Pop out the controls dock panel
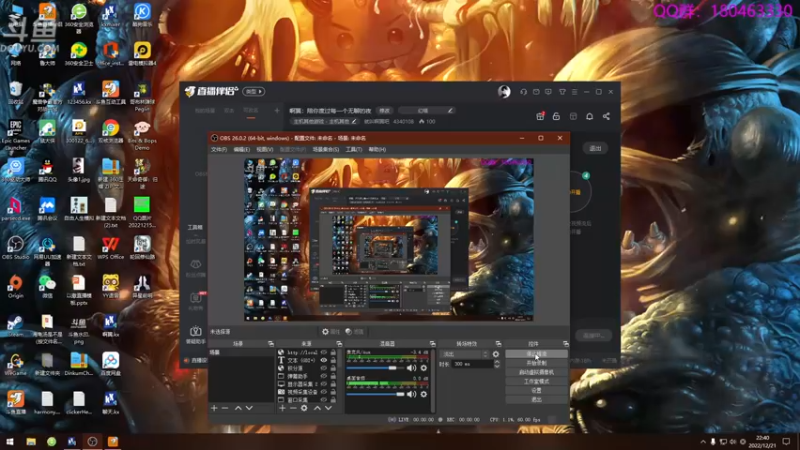Image resolution: width=800 pixels, height=450 pixels. pyautogui.click(x=565, y=344)
